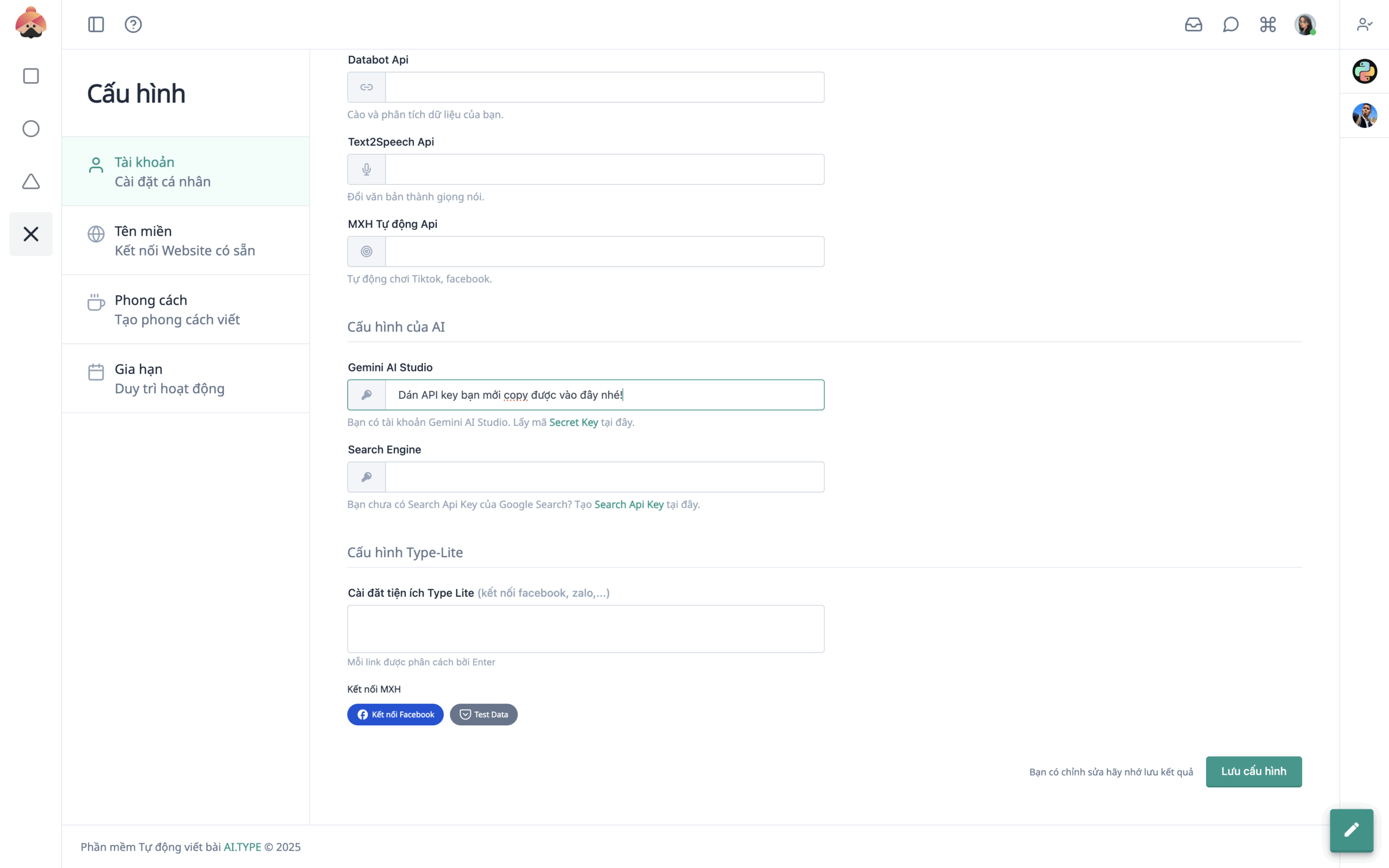Image resolution: width=1389 pixels, height=868 pixels.
Task: Toggle the sidebar panel icon
Action: pyautogui.click(x=95, y=24)
